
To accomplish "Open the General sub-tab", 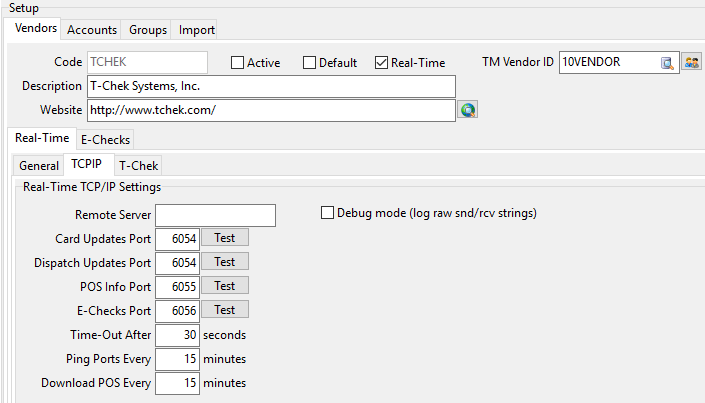I will click(x=39, y=165).
